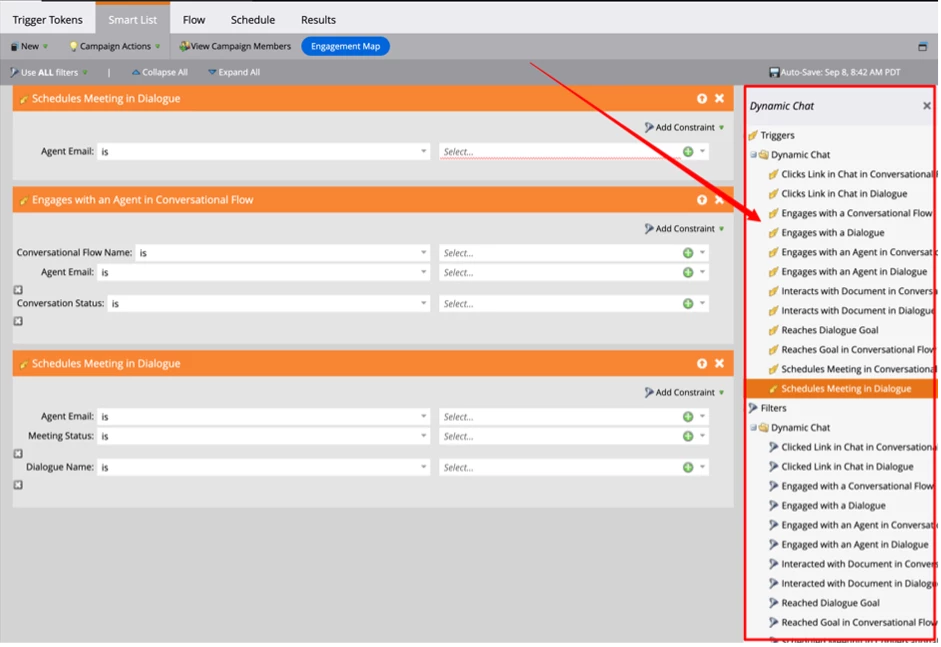
Task: Open Add Constraint in Engages with Agent trigger
Action: pyautogui.click(x=684, y=229)
